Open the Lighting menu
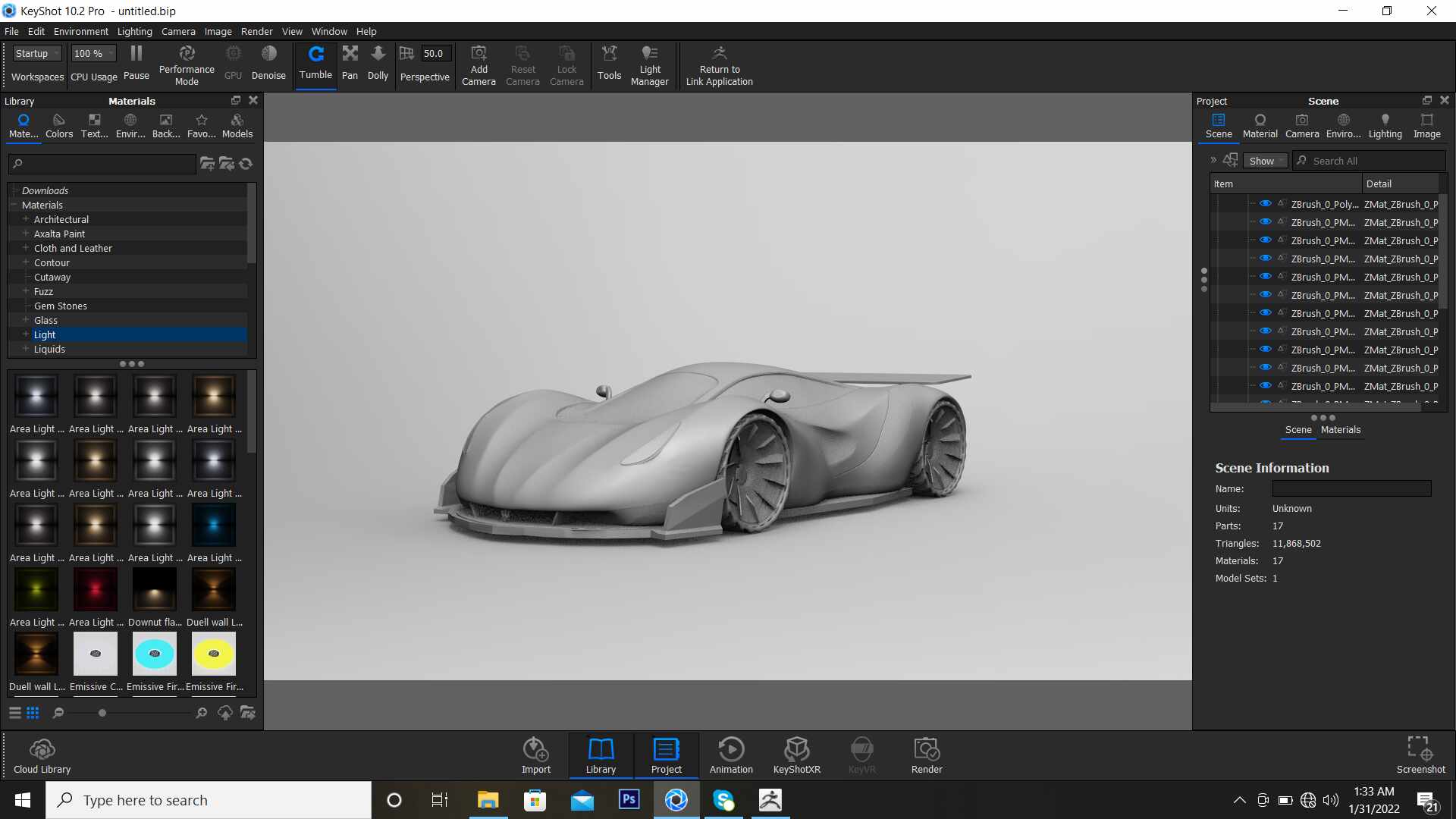 click(x=134, y=31)
